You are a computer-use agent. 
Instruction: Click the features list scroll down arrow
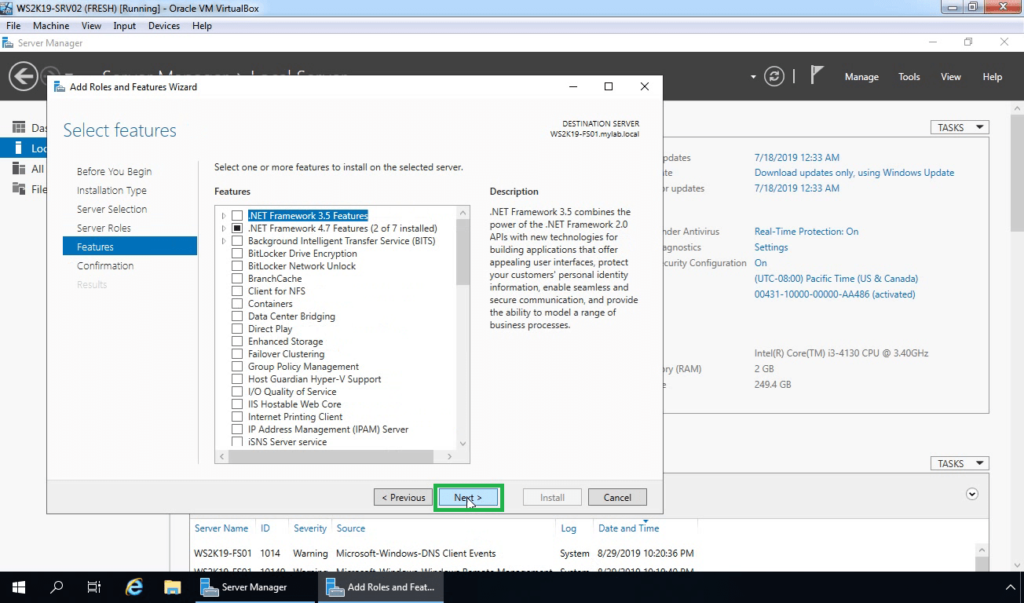tap(462, 444)
